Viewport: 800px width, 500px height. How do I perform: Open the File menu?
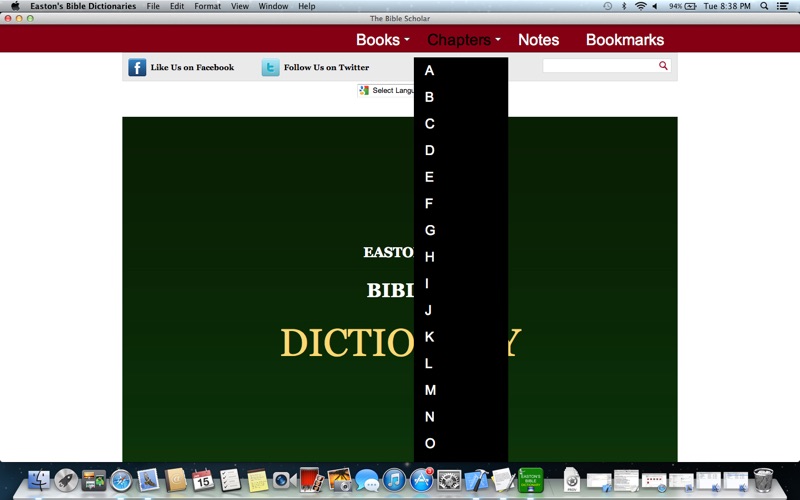[153, 6]
